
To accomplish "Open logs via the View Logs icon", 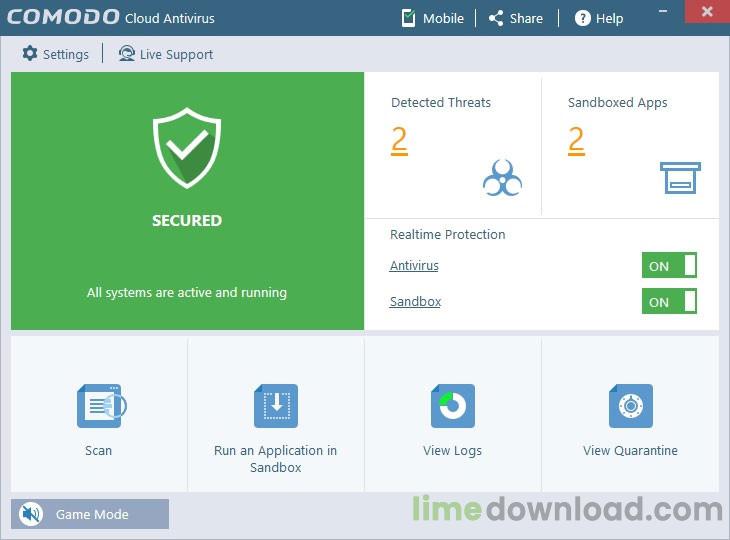I will 453,405.
